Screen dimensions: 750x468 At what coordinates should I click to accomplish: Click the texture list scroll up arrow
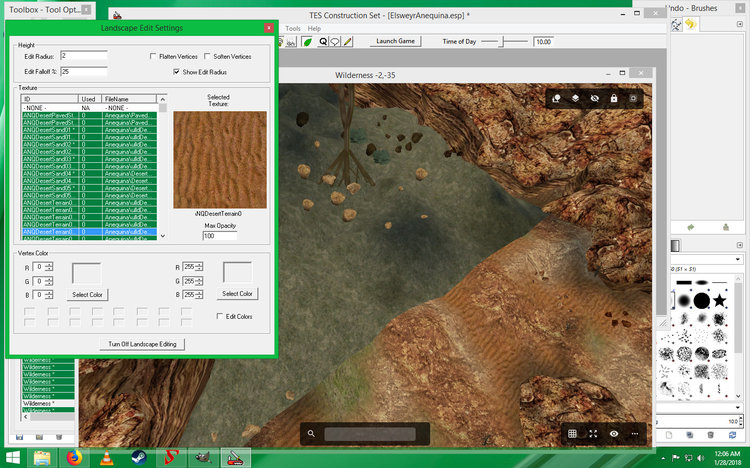coord(163,99)
